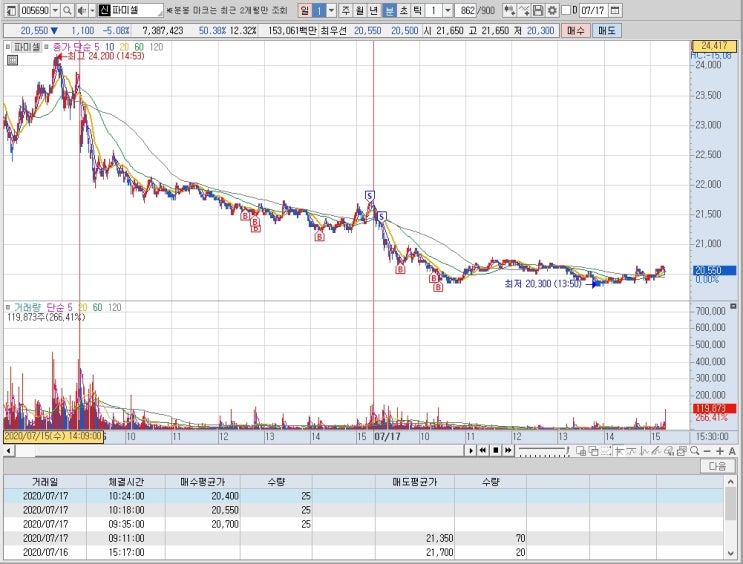The image size is (743, 564).
Task: Click the playback speed slider
Action: [544, 450]
